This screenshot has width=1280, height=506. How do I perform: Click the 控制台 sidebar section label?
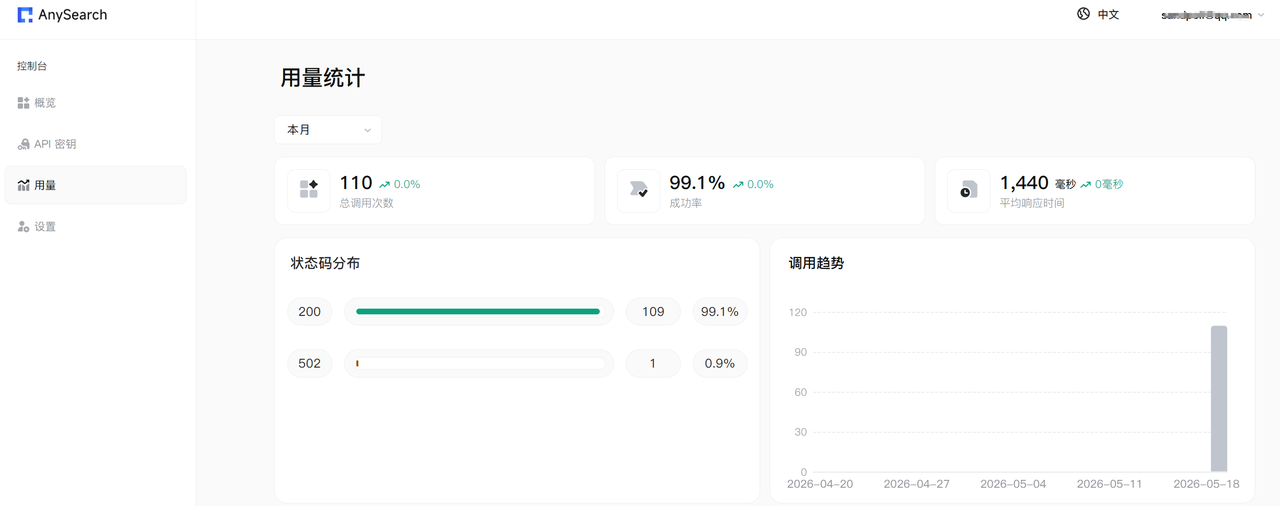pos(32,66)
